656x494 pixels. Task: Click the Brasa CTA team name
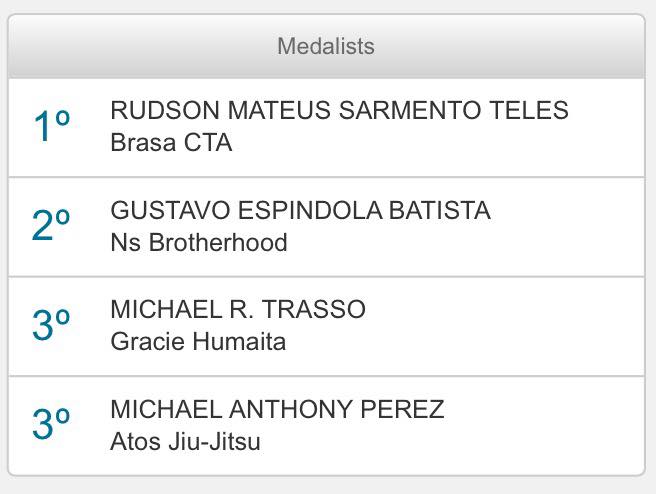click(171, 143)
